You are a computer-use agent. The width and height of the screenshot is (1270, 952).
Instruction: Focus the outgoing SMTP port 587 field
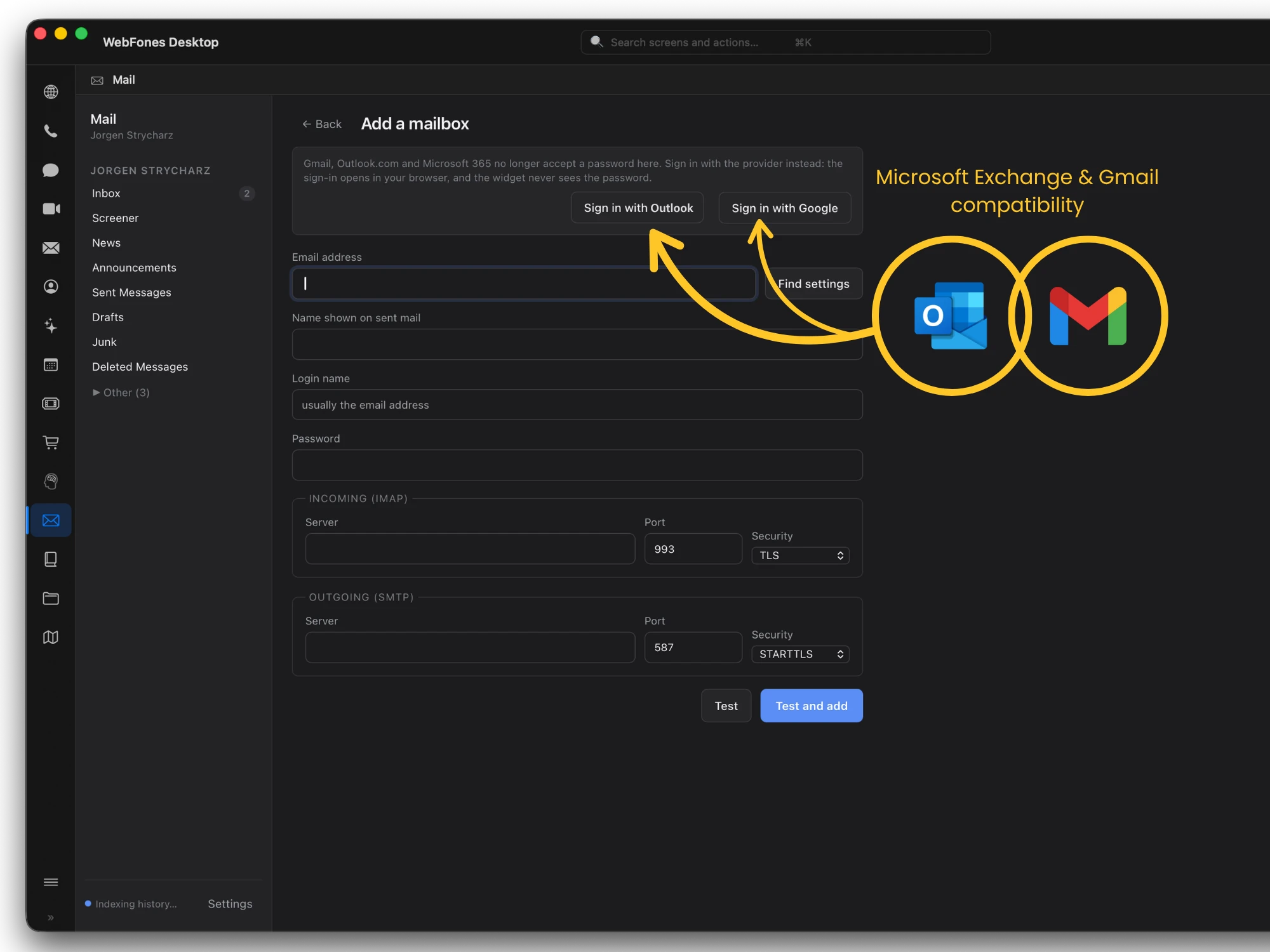tap(693, 647)
